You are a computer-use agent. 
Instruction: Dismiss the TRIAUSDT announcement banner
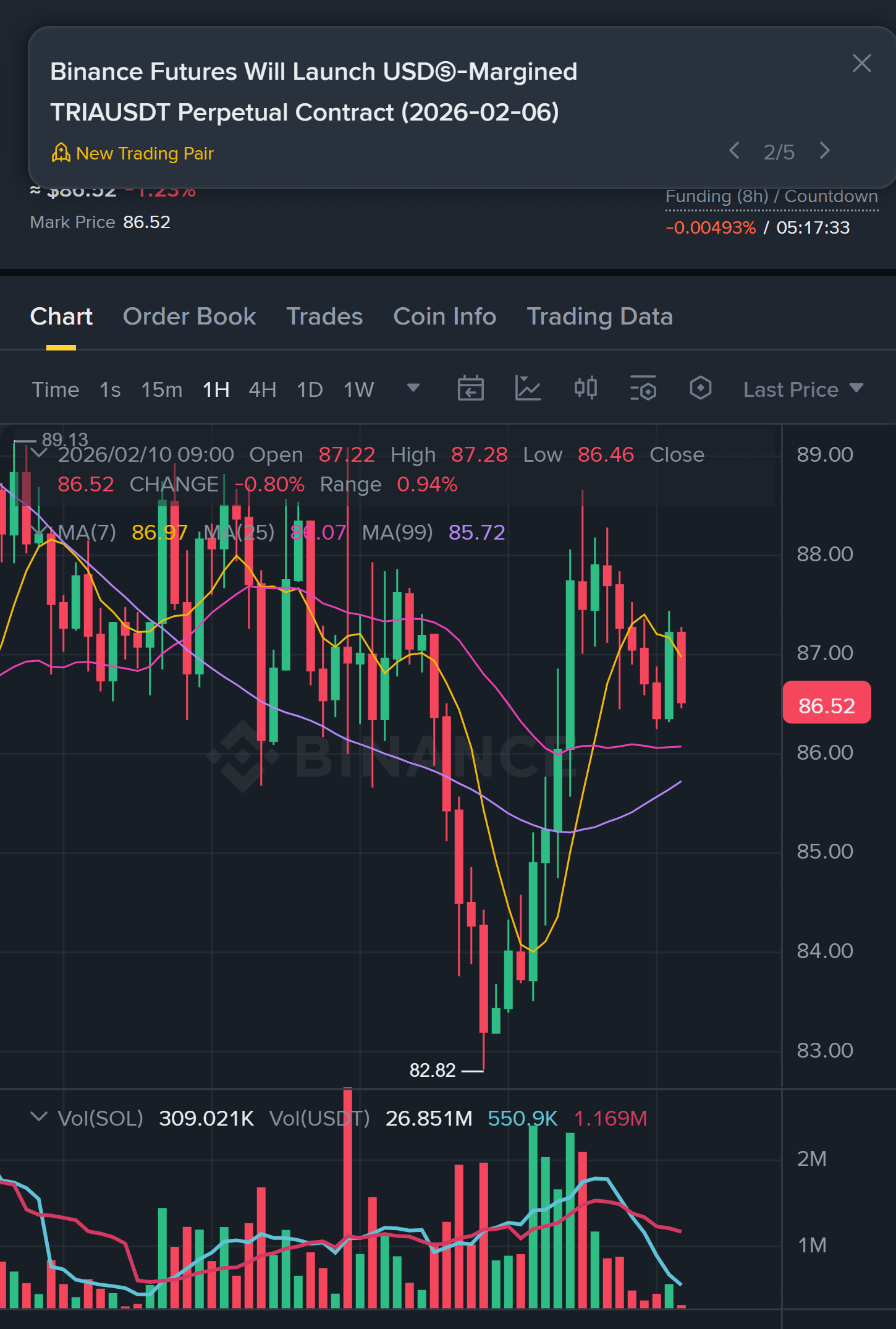[861, 63]
